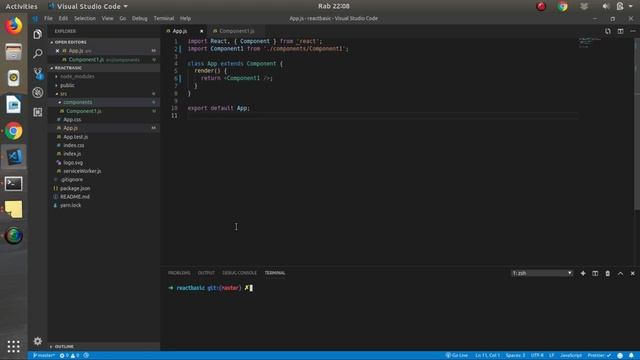Open the Terminal menu
This screenshot has width=640, height=360.
coord(164,18)
